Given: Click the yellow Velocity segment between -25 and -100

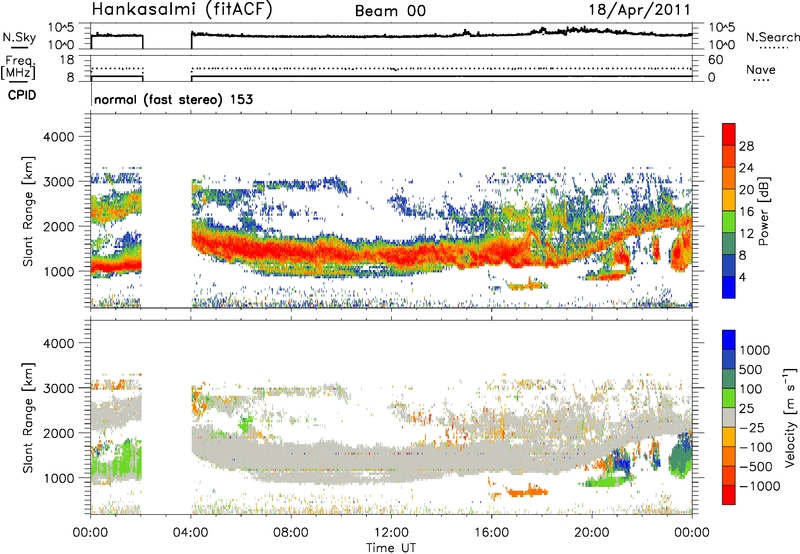Looking at the screenshot, I should coord(729,437).
